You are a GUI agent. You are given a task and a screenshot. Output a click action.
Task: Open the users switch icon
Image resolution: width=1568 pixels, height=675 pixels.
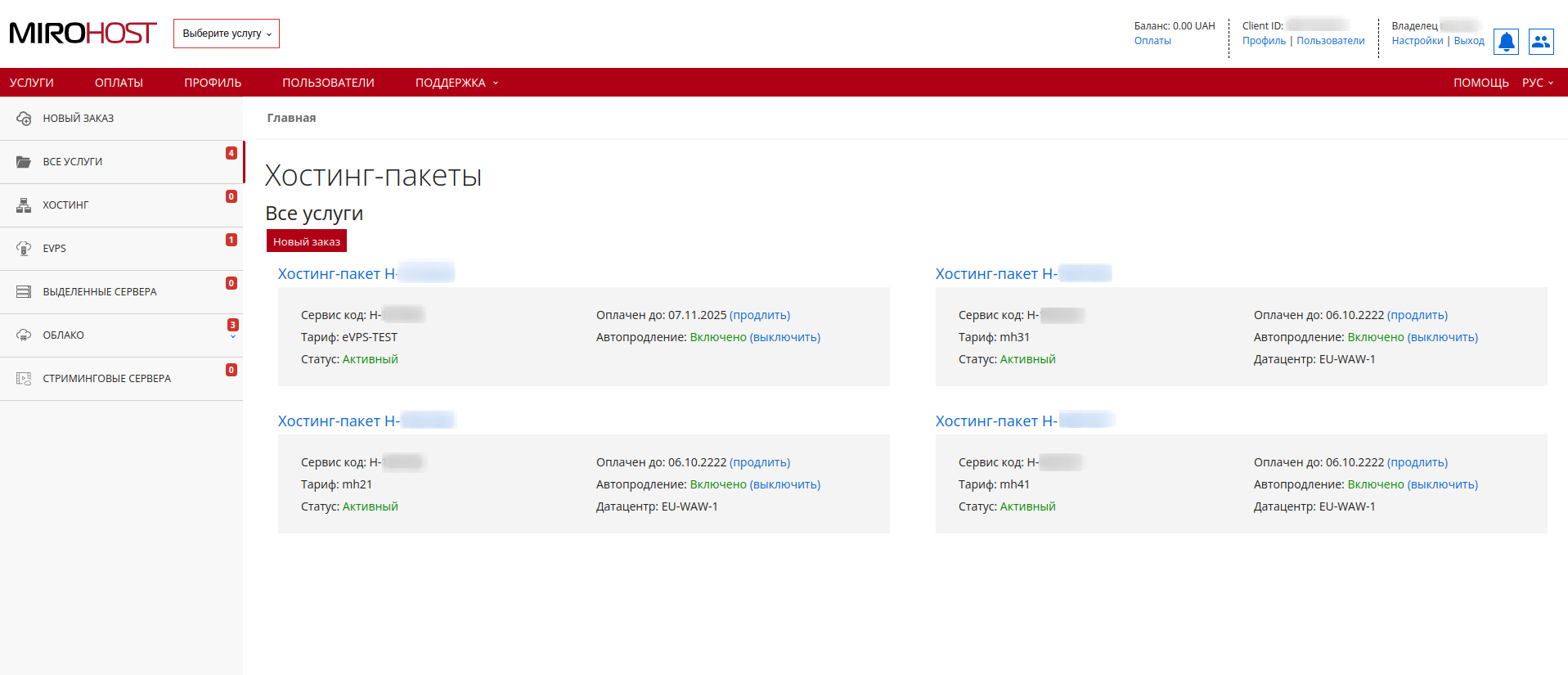1541,42
